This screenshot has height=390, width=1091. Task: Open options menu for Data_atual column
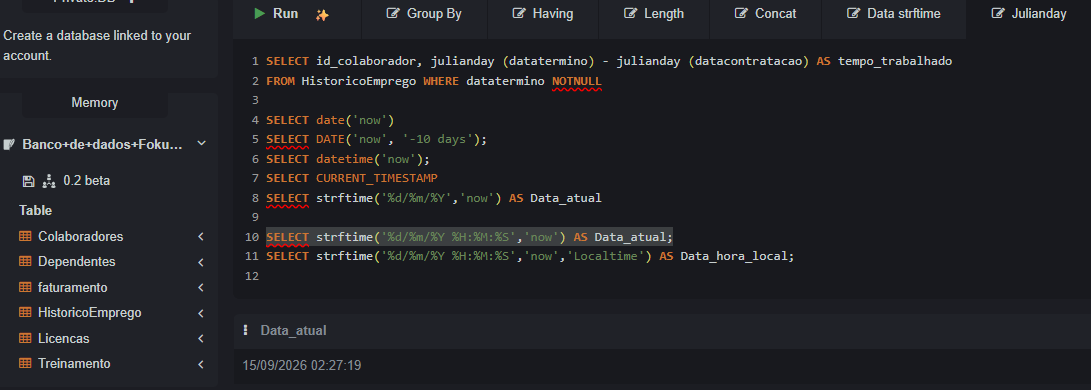[246, 330]
